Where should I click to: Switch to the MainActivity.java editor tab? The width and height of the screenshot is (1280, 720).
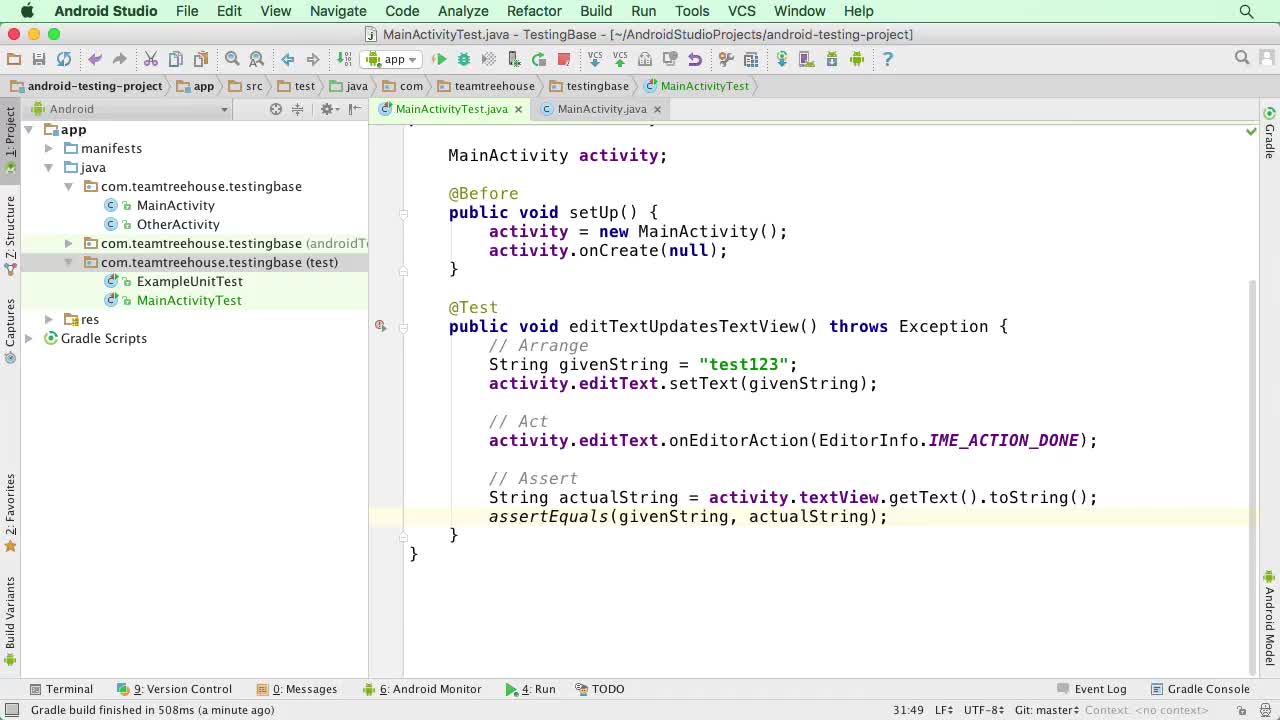(601, 109)
